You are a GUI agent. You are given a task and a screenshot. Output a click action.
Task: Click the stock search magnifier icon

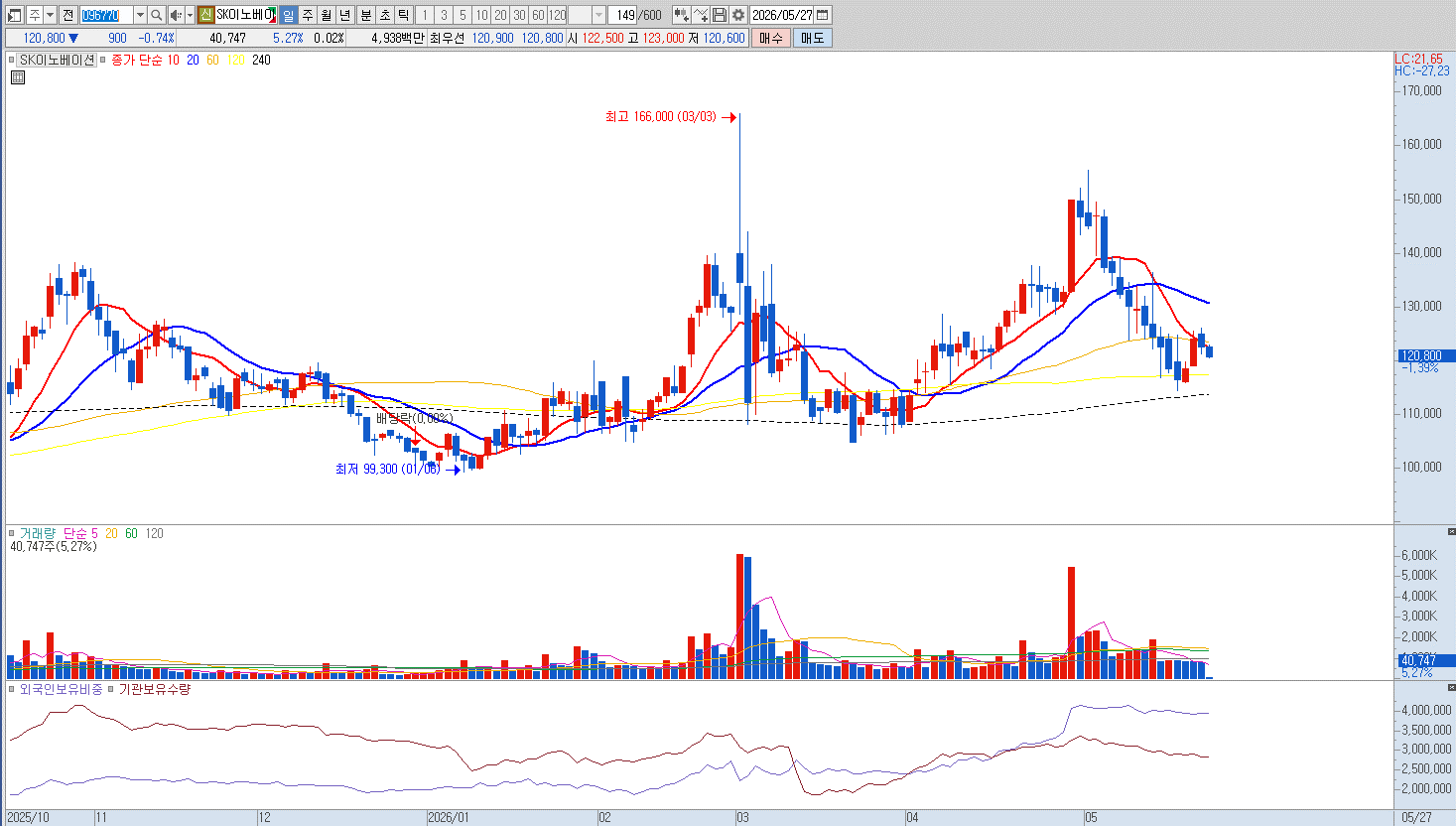coord(157,15)
